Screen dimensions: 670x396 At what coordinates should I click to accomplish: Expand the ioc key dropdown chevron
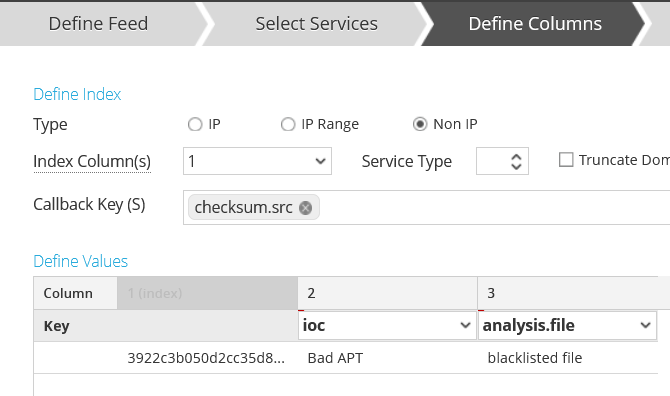click(465, 326)
